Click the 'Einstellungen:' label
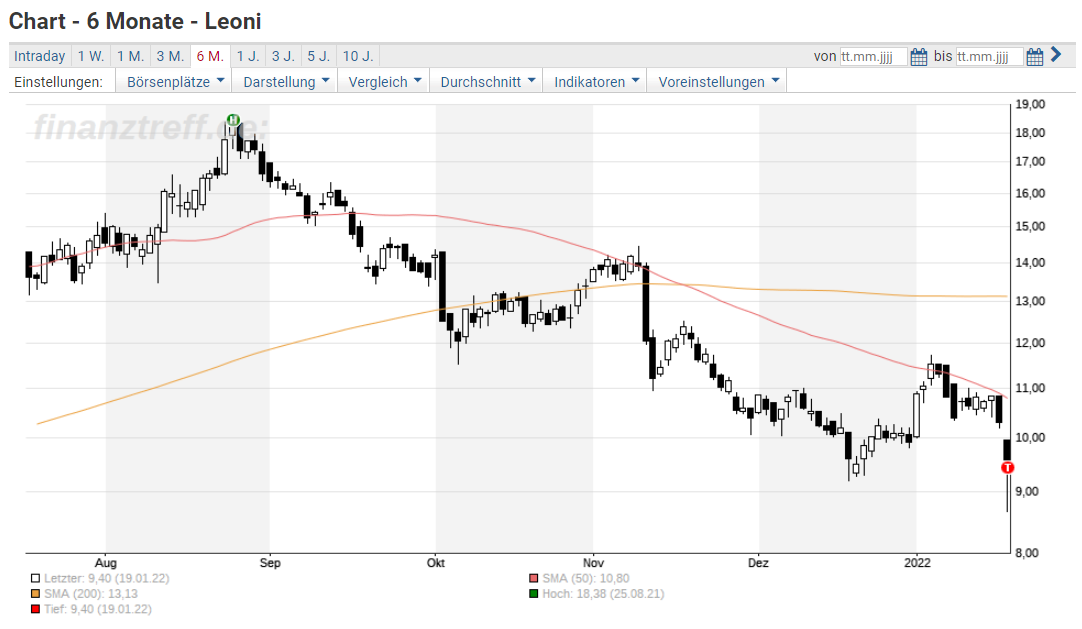 [x=59, y=82]
